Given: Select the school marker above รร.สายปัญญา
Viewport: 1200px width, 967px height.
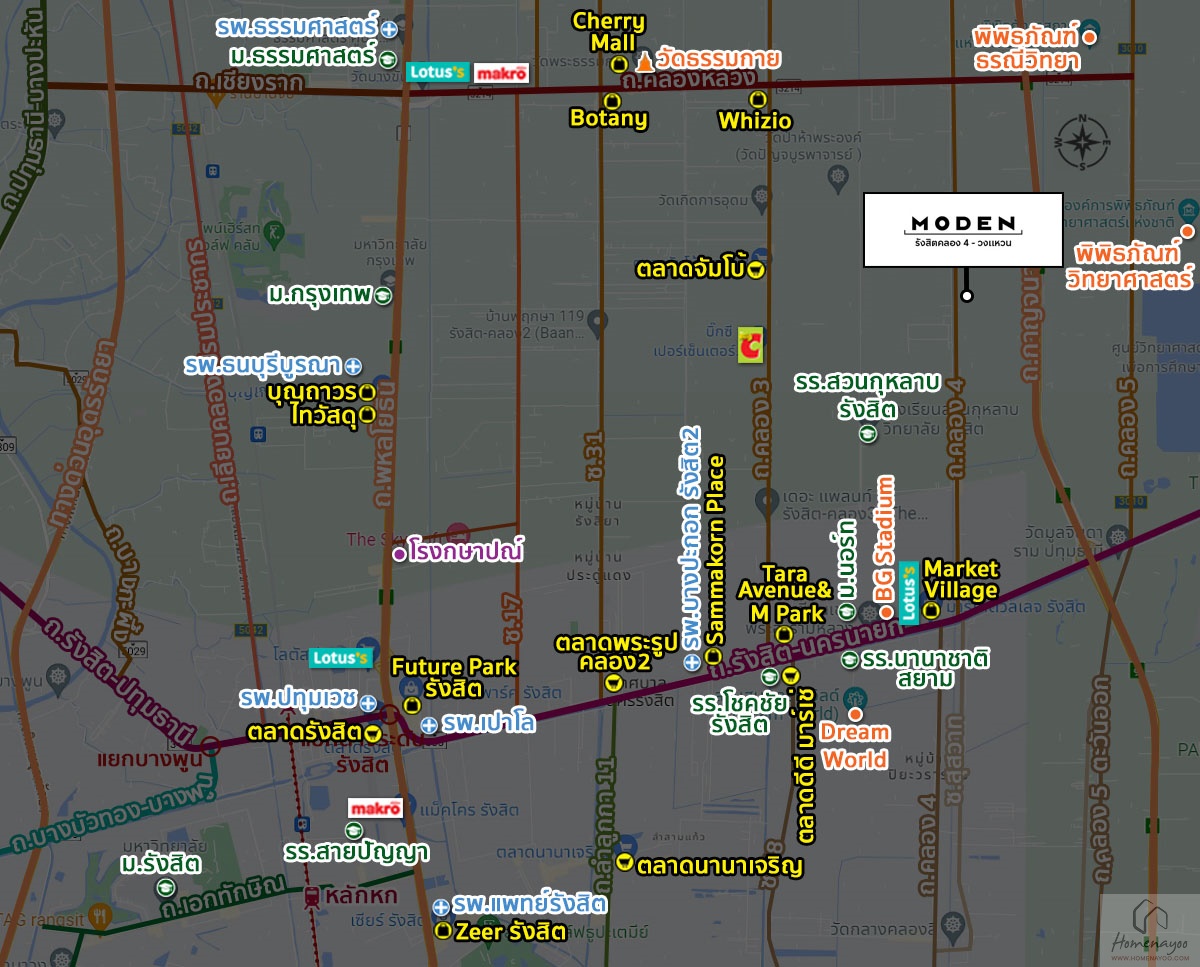Looking at the screenshot, I should tap(352, 830).
